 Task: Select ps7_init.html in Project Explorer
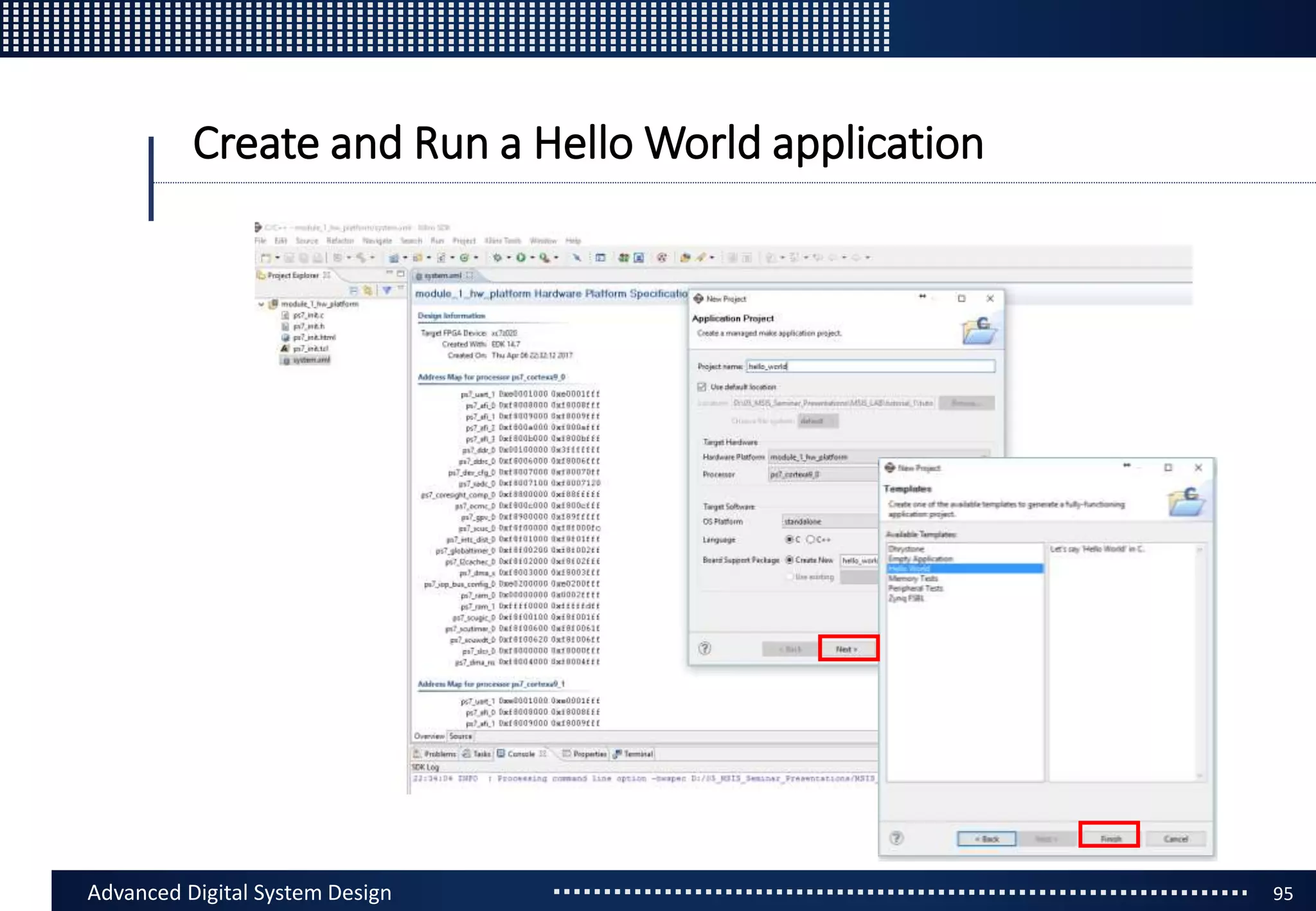(308, 337)
